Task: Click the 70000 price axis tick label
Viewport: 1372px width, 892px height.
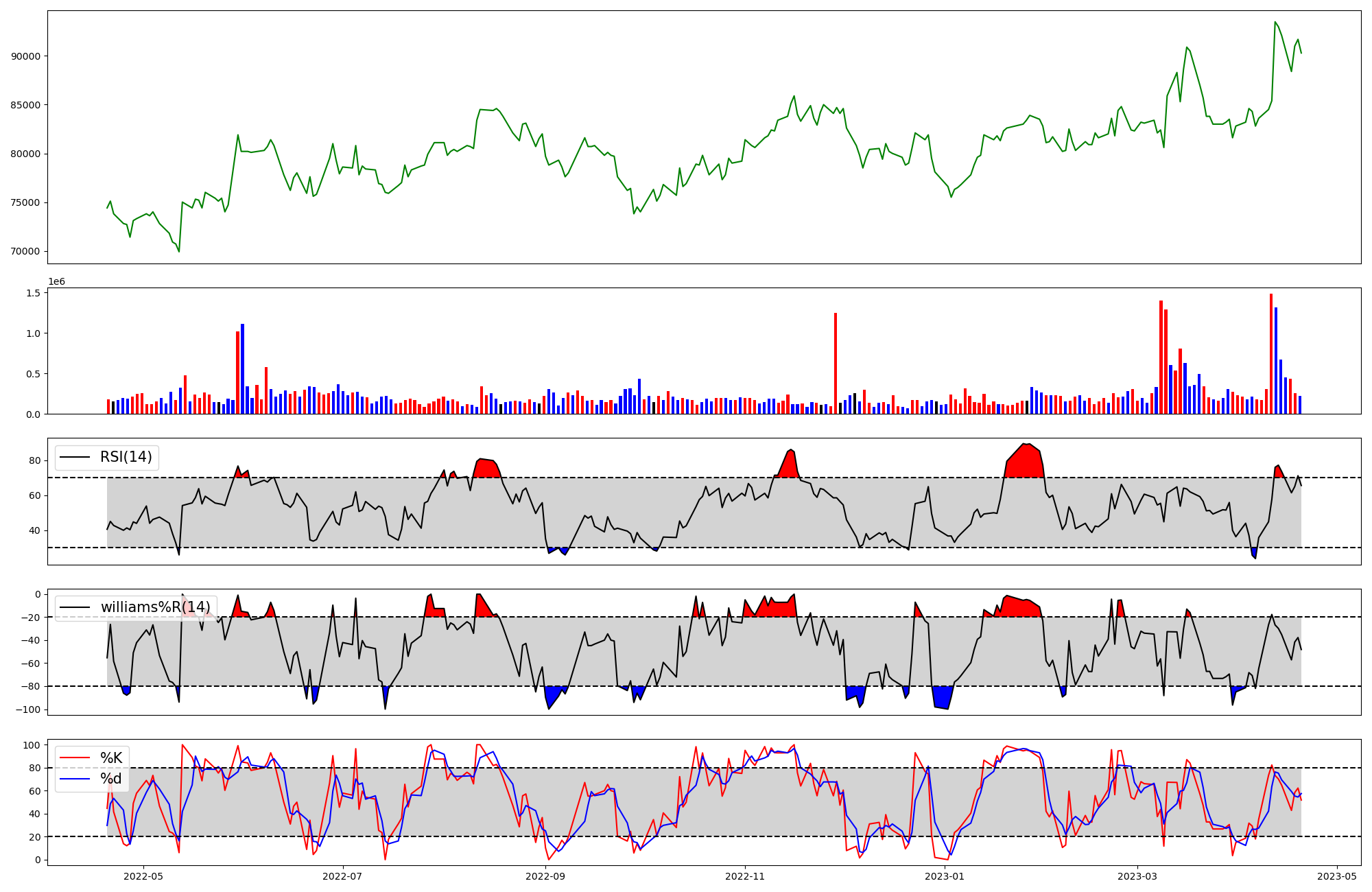Action: [25, 252]
